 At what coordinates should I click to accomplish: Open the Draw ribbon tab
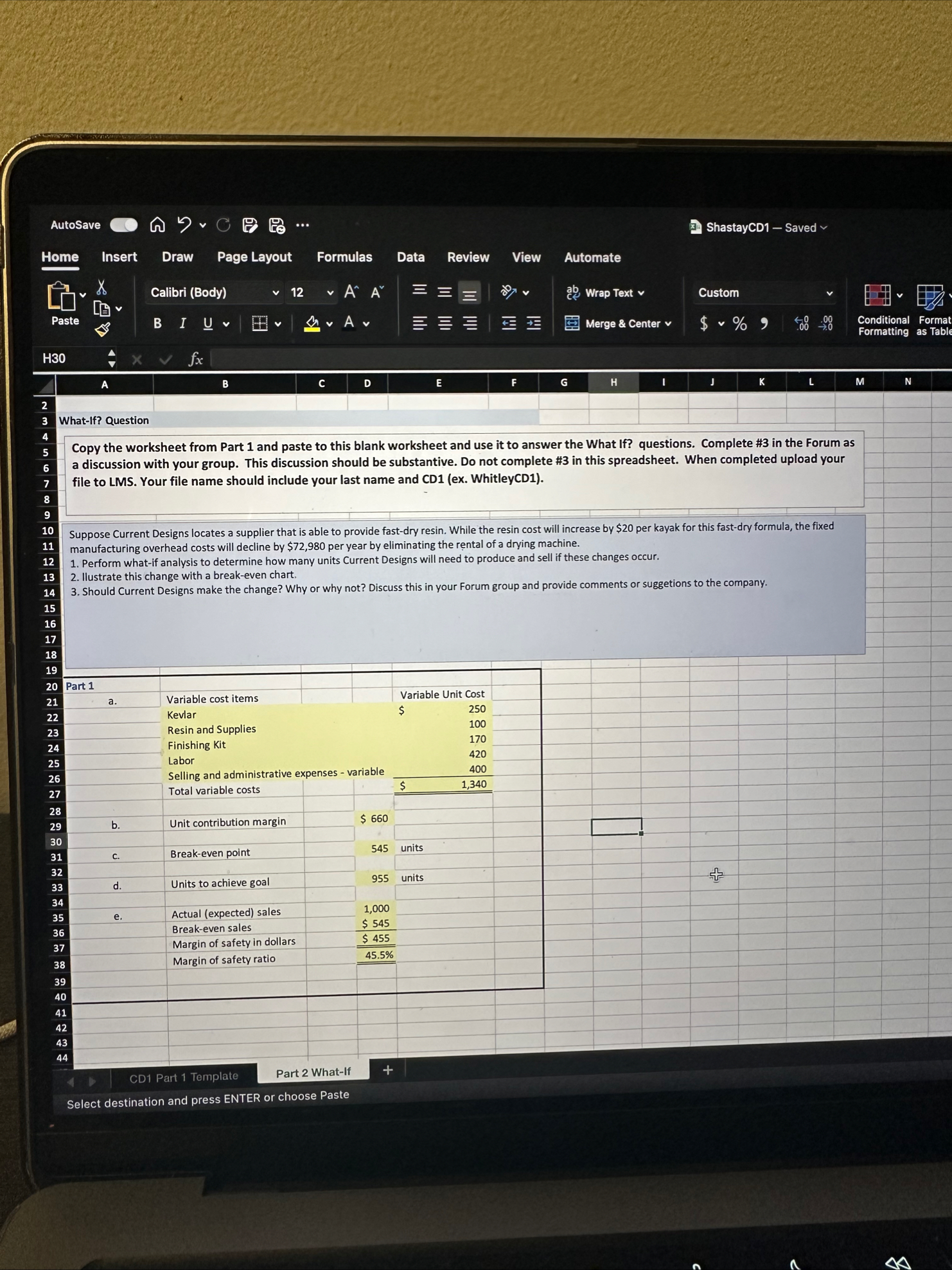click(177, 257)
